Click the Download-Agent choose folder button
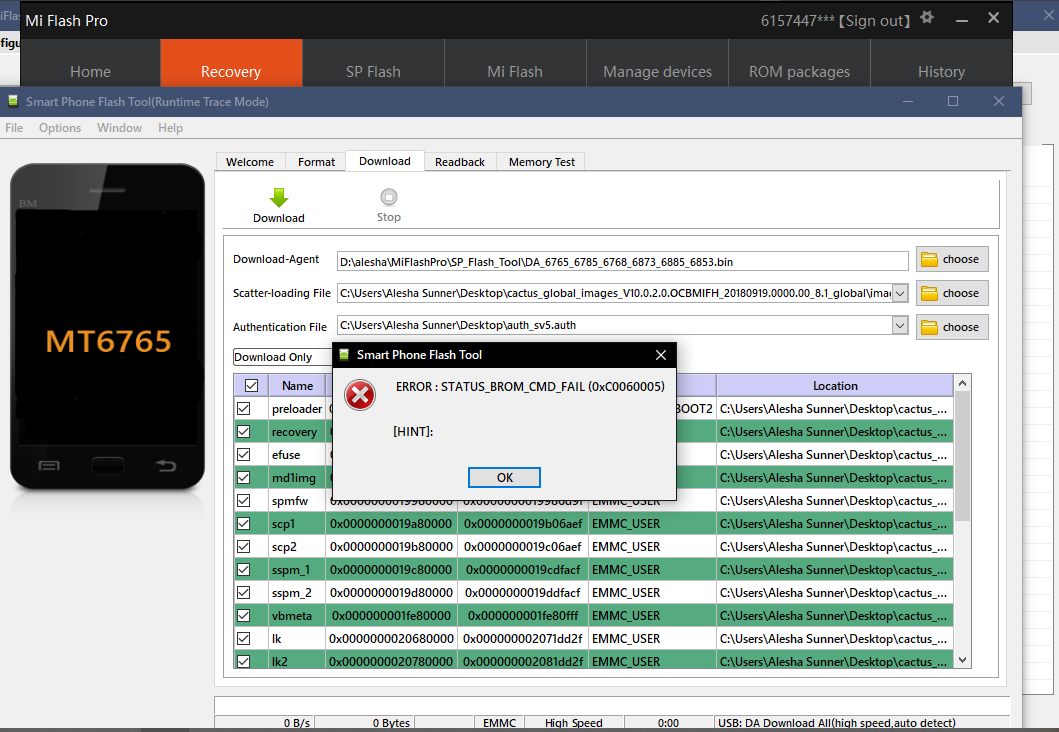This screenshot has height=732, width=1059. click(x=951, y=259)
